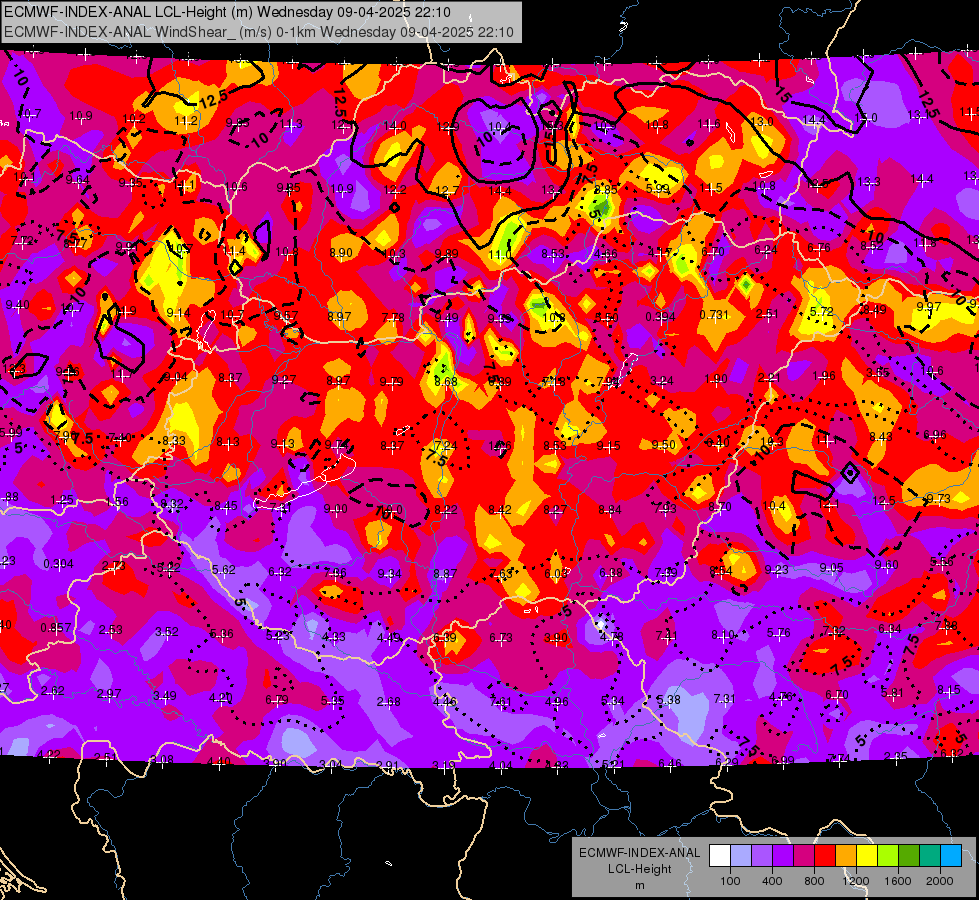Click the grid value 1.90
The height and width of the screenshot is (900, 979).
(x=716, y=378)
